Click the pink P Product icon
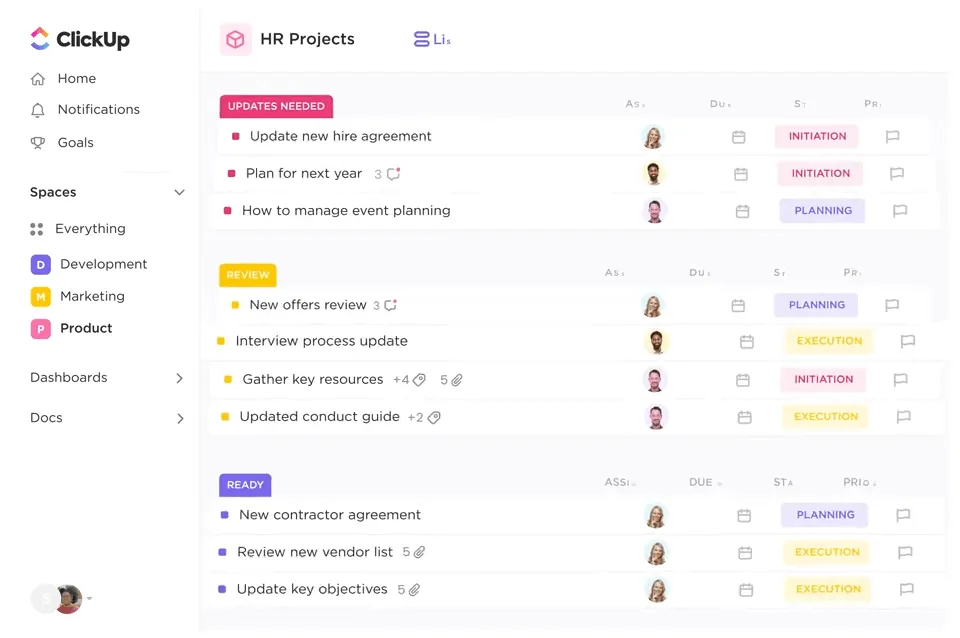This screenshot has width=960, height=638. (x=40, y=329)
